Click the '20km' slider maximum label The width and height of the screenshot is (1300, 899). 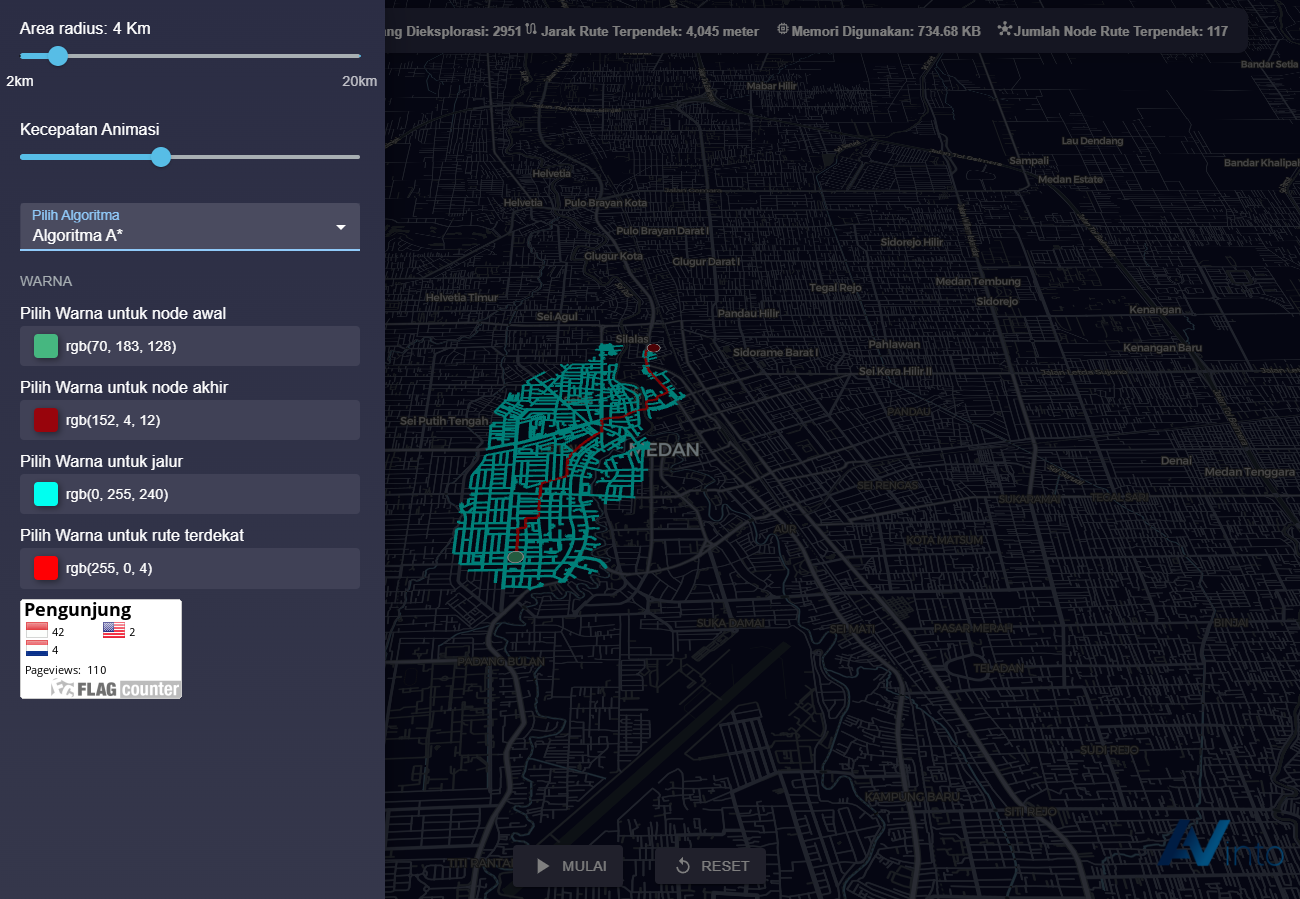pos(360,81)
